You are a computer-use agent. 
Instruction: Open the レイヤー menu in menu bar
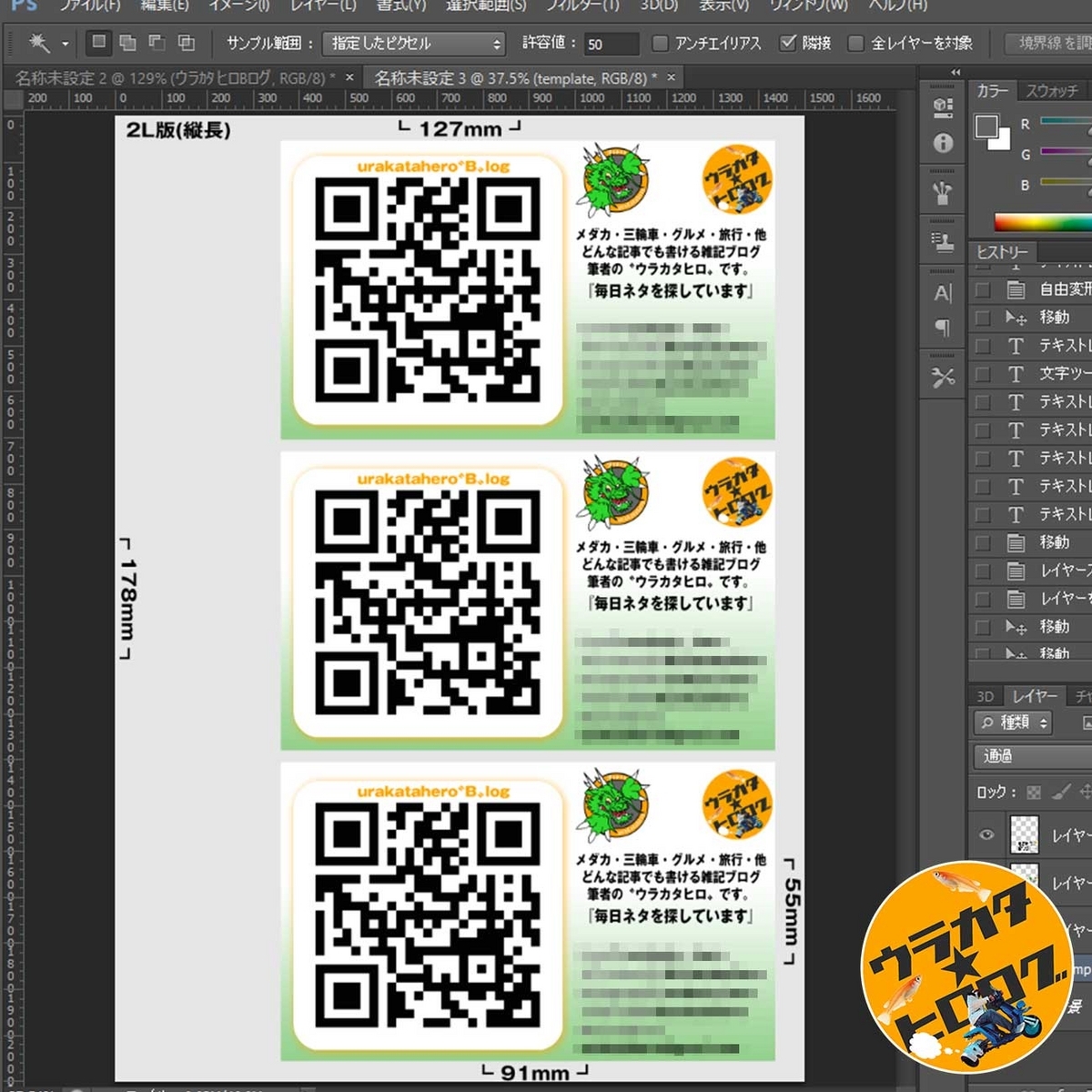[x=322, y=5]
